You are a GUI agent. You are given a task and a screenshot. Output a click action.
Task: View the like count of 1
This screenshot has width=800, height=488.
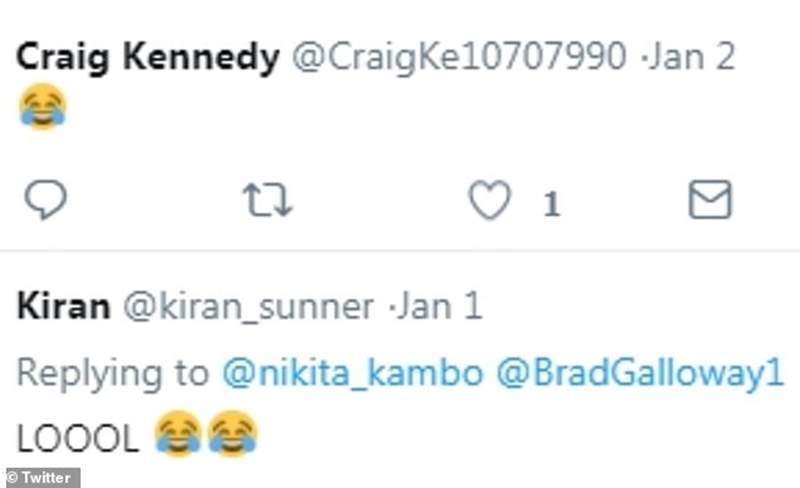tap(551, 205)
